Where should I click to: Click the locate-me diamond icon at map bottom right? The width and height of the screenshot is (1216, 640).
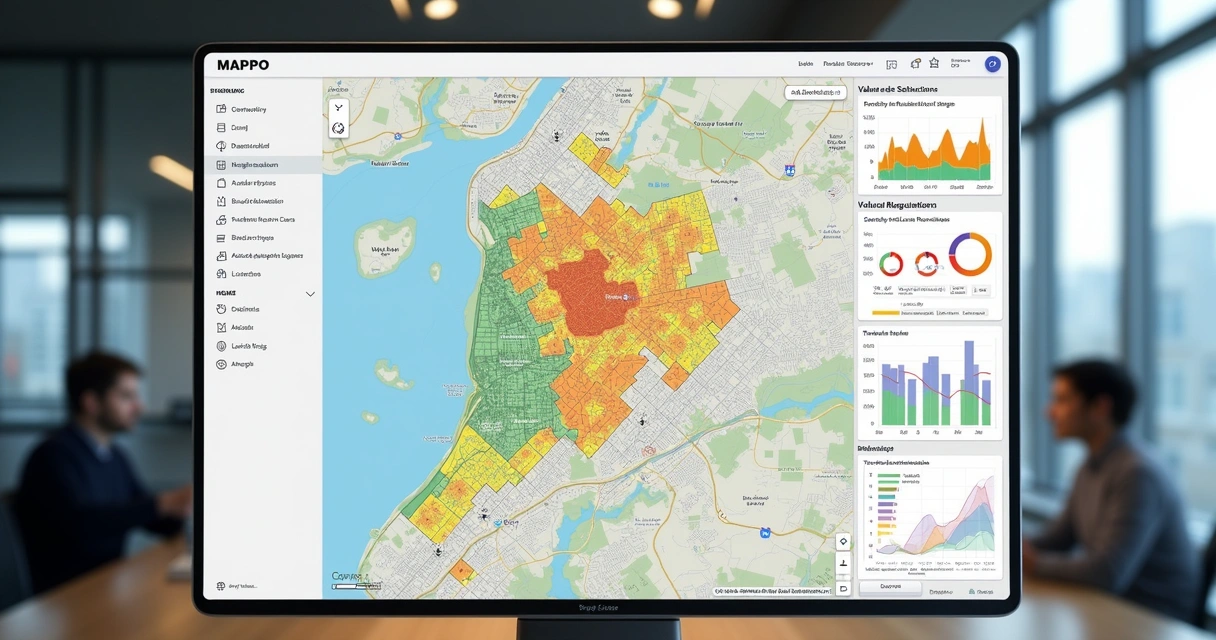tap(843, 540)
